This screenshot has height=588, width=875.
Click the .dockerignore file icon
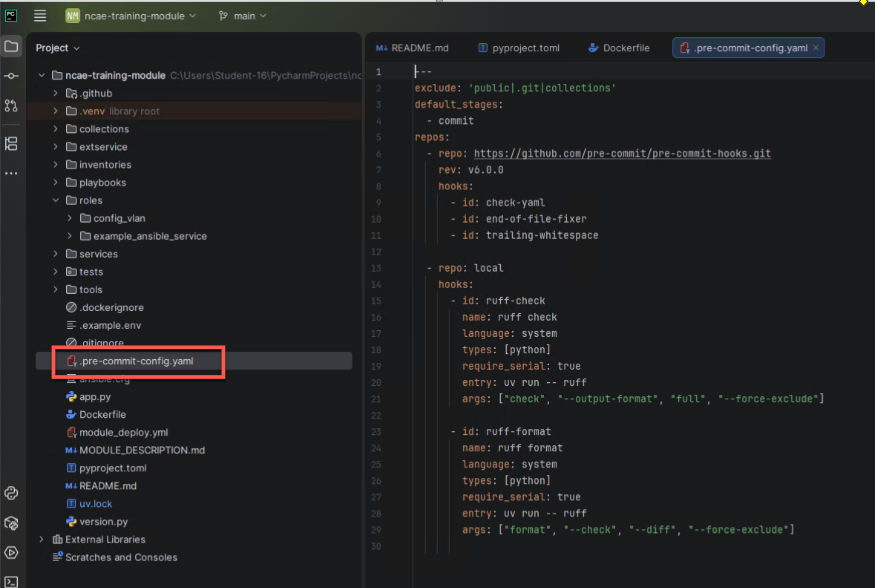(71, 307)
